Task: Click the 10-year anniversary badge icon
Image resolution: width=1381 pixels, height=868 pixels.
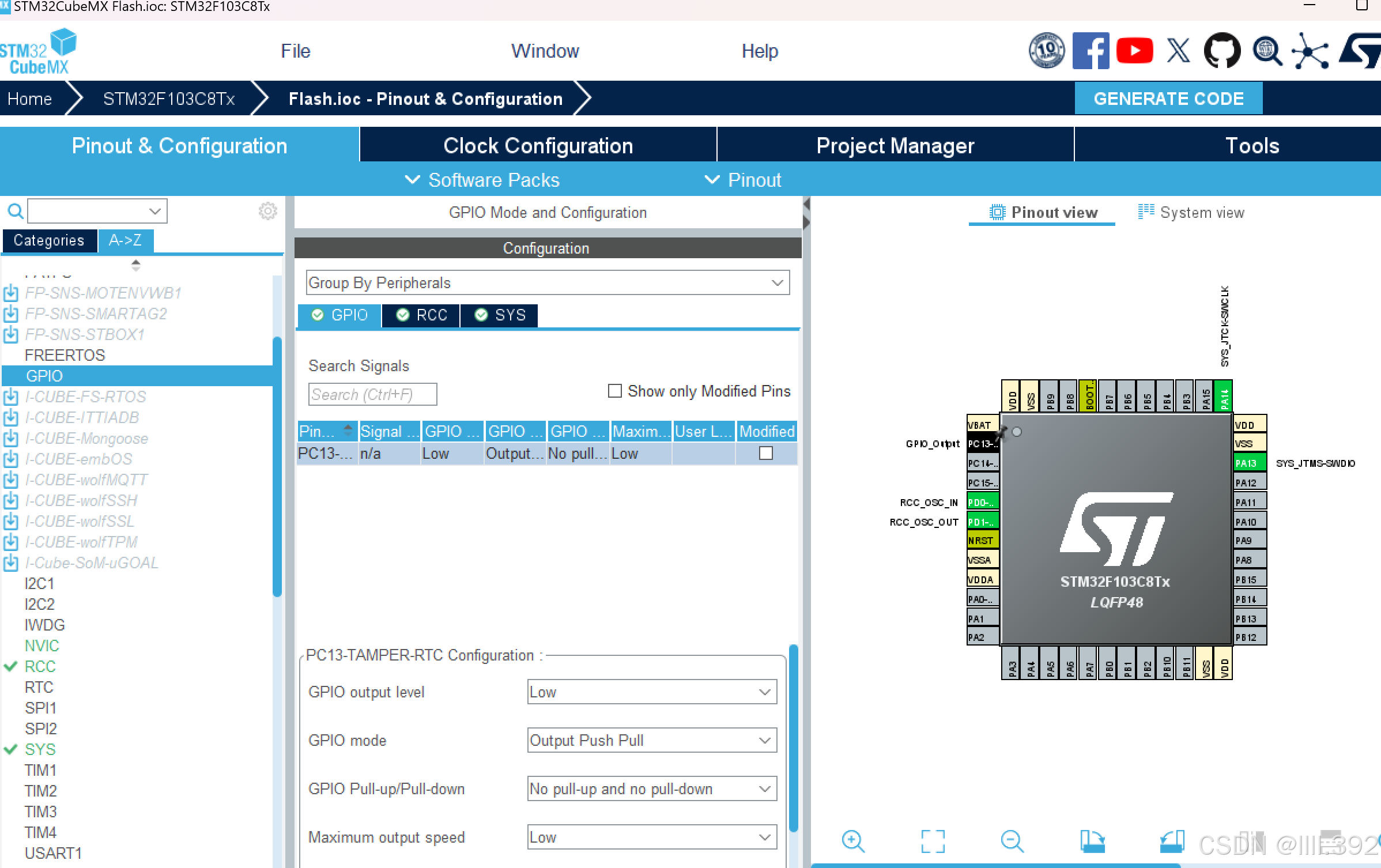Action: [x=1047, y=51]
